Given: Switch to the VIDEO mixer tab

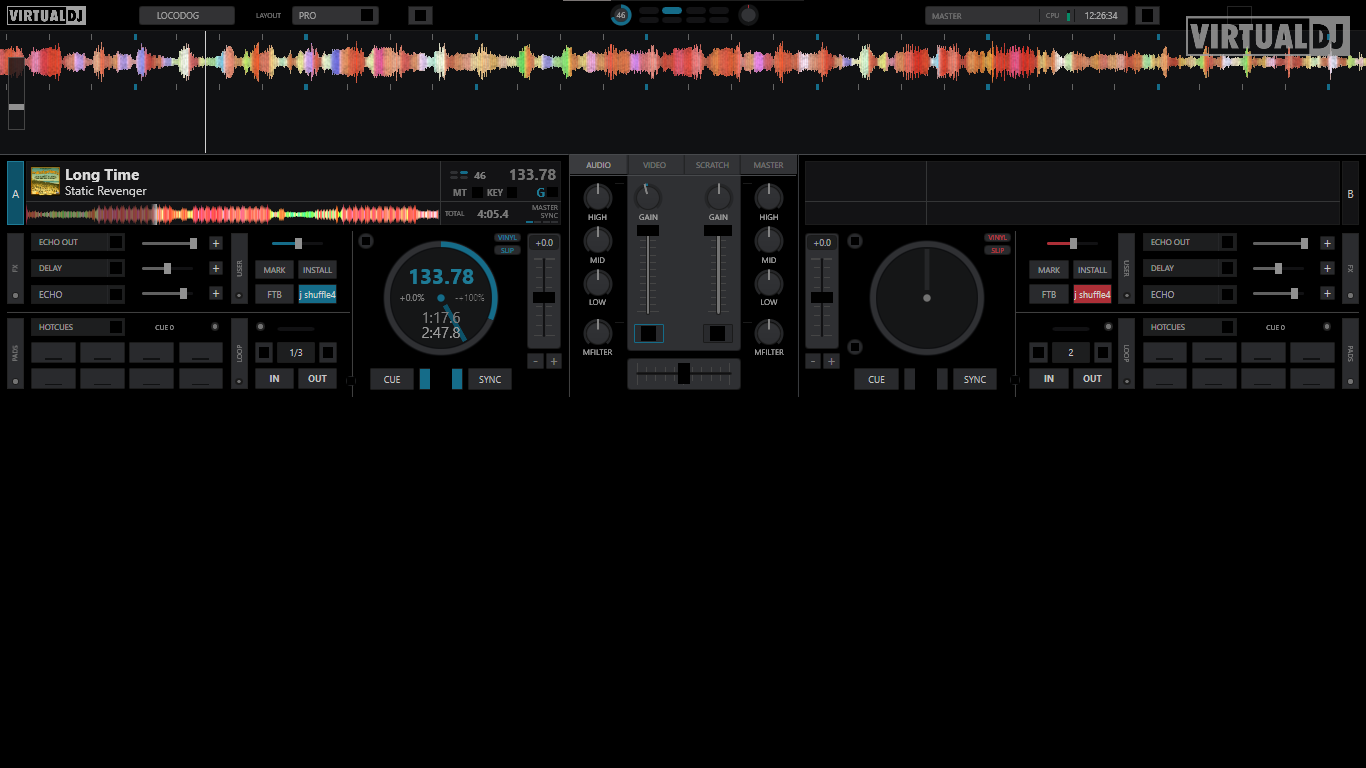Looking at the screenshot, I should click(x=655, y=165).
